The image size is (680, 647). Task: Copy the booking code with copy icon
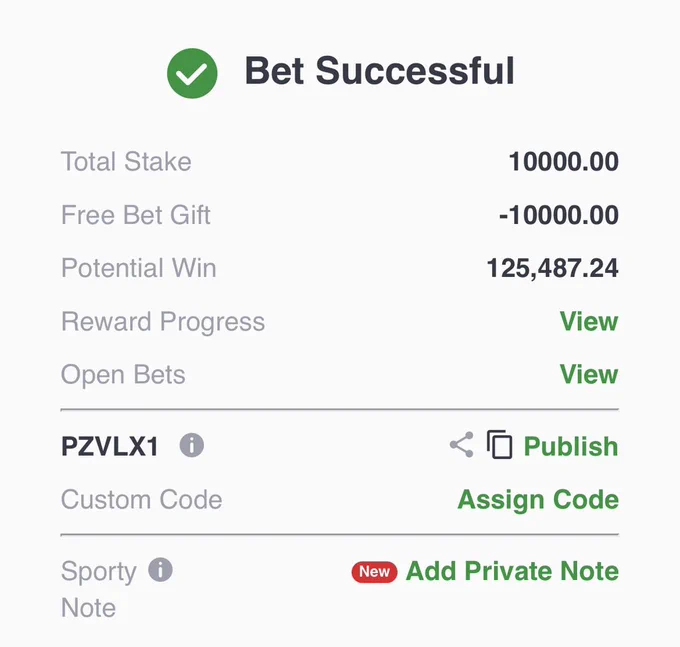click(x=500, y=444)
